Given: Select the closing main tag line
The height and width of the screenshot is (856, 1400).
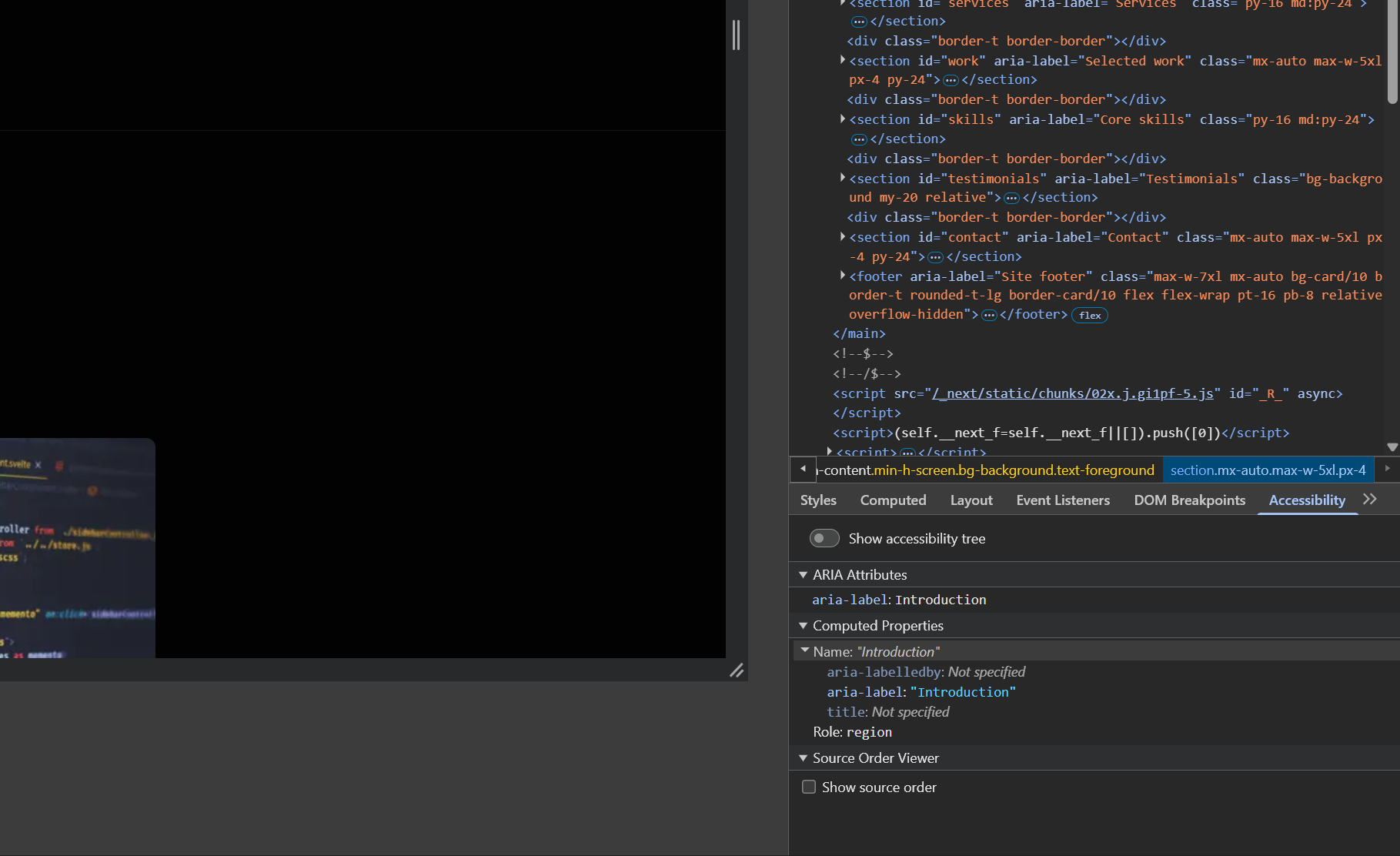Looking at the screenshot, I should click(x=859, y=333).
